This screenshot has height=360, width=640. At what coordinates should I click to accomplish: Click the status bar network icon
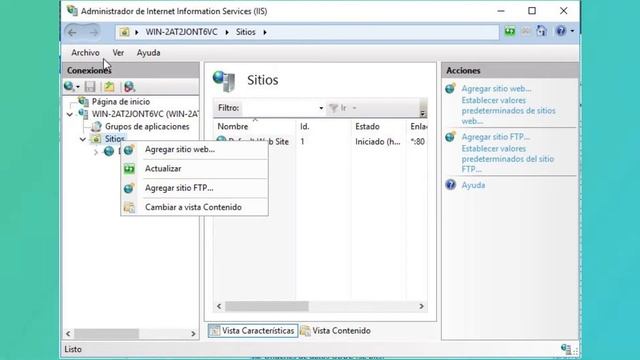(566, 349)
